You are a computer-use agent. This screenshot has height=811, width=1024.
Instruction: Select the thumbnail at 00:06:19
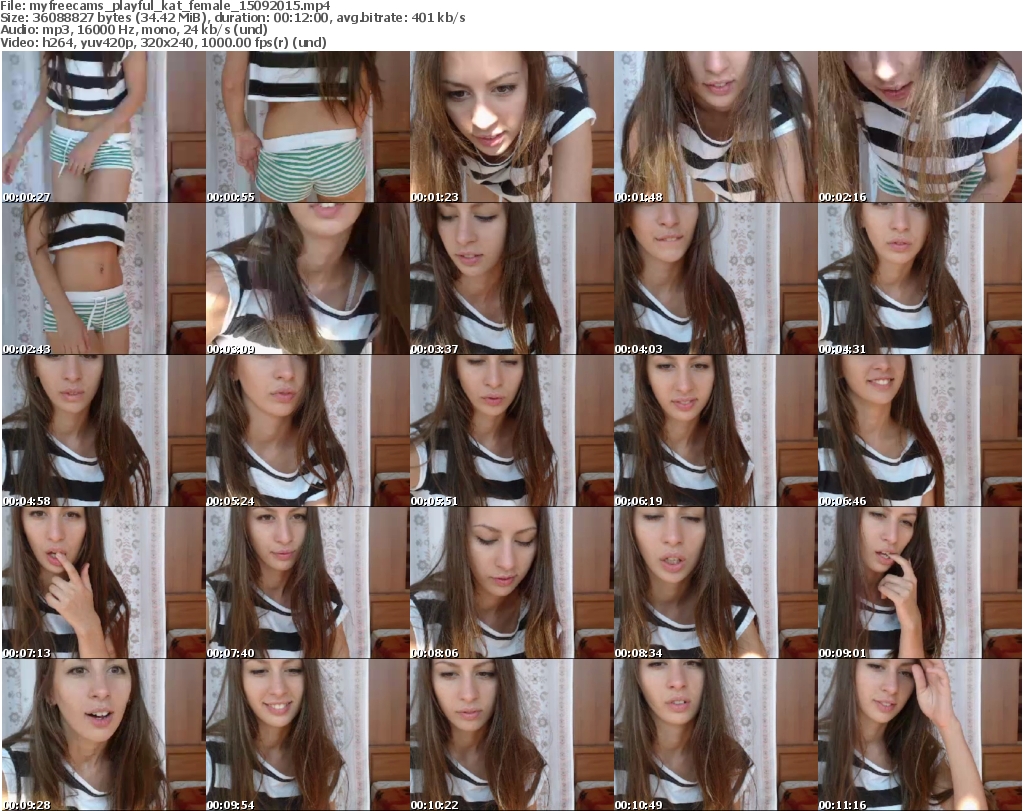pos(716,431)
